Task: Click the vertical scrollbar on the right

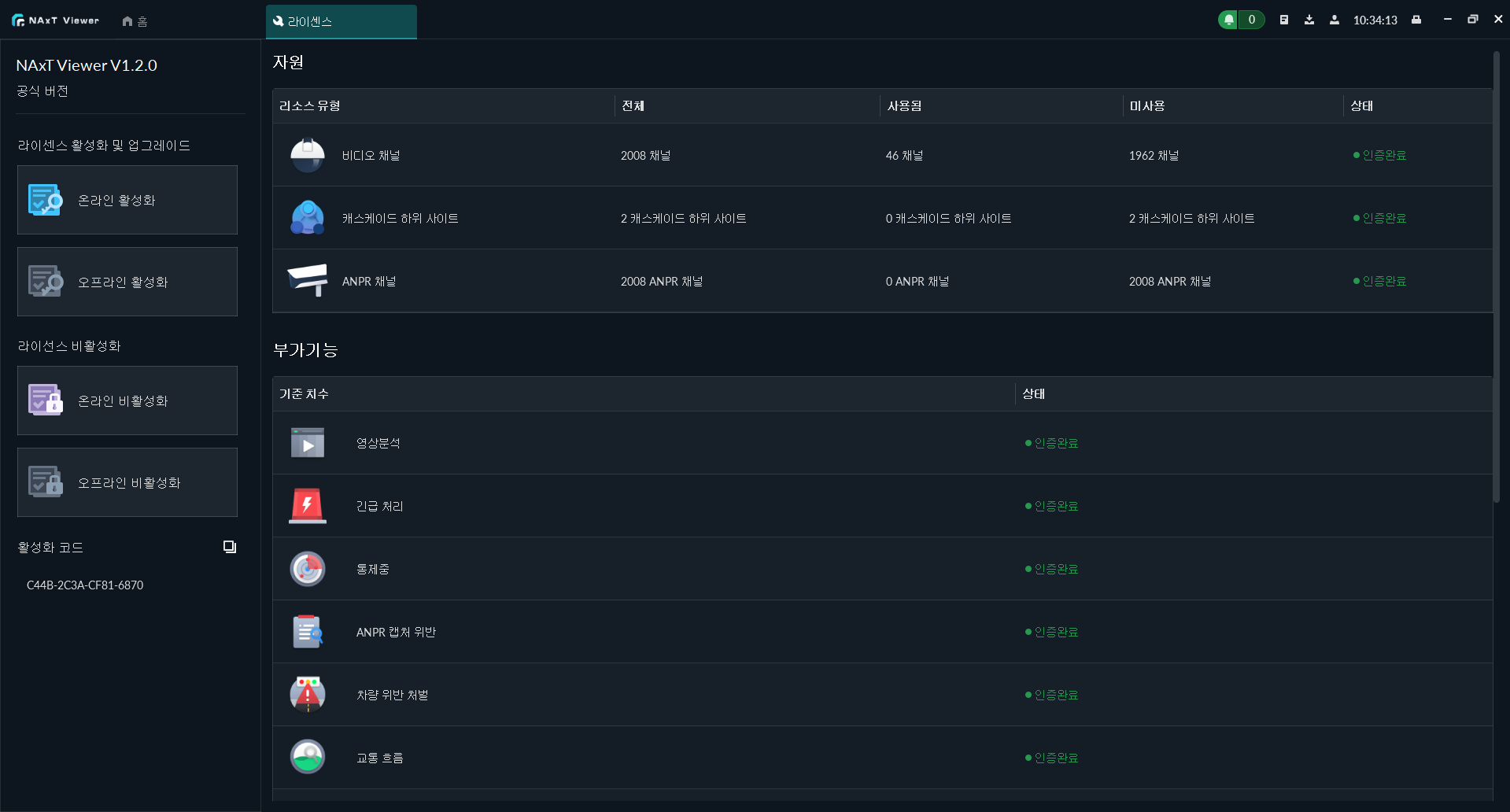Action: tap(1496, 275)
